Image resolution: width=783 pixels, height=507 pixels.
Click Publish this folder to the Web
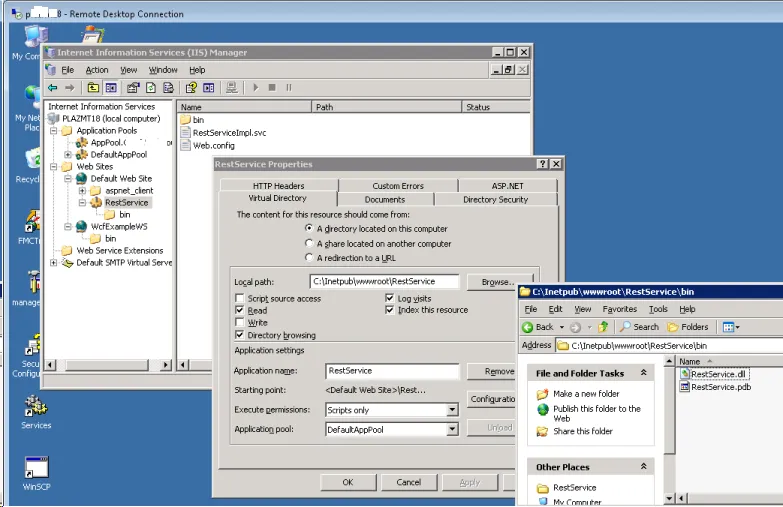click(597, 414)
